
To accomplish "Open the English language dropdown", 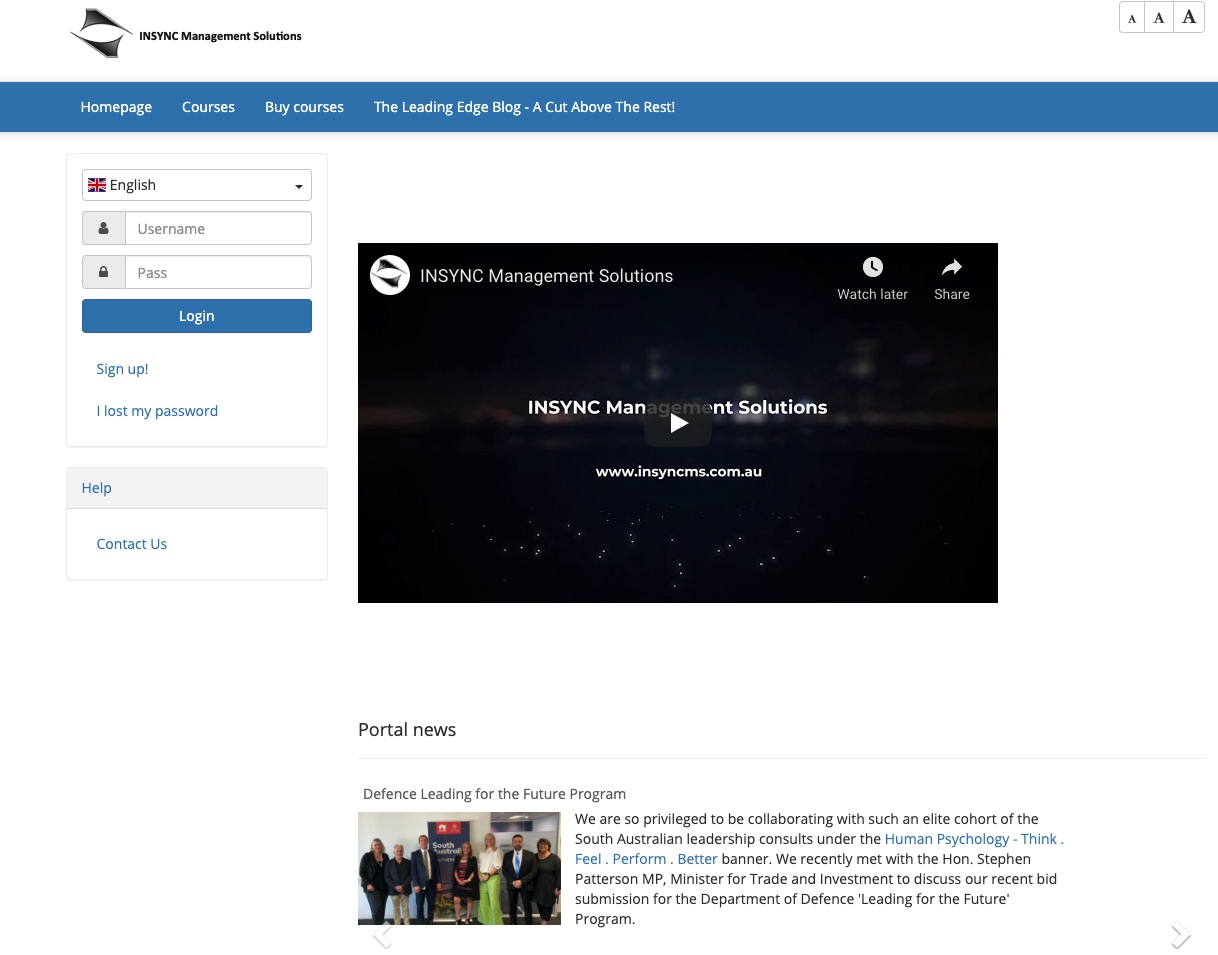I will [x=197, y=185].
